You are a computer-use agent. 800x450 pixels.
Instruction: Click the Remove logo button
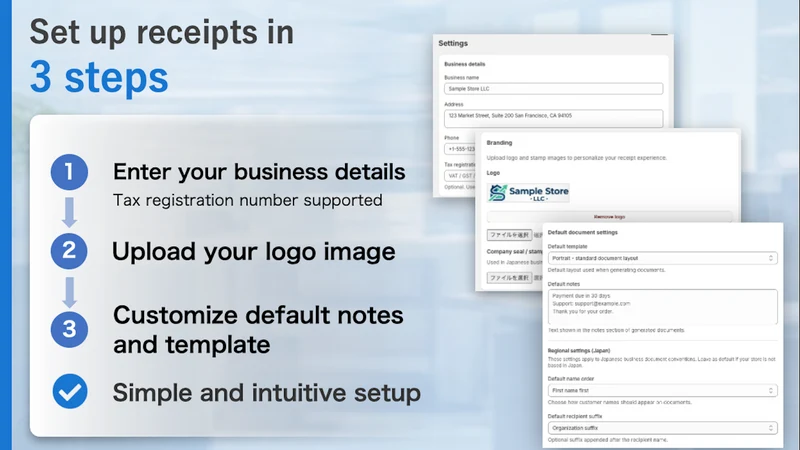610,217
